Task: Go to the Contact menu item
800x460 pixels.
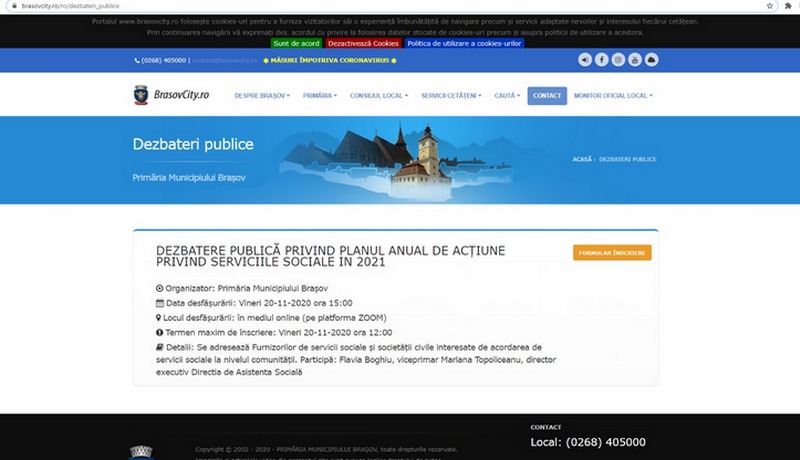Action: click(x=547, y=96)
